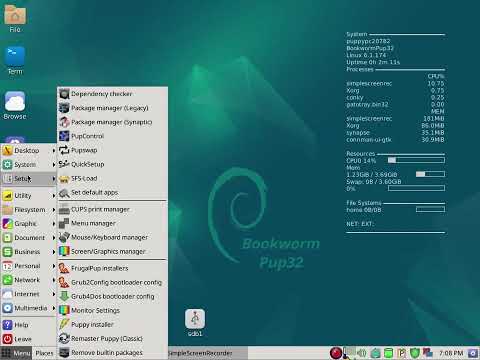This screenshot has width=480, height=360.
Task: Open Pupswap entry
Action: point(112,150)
